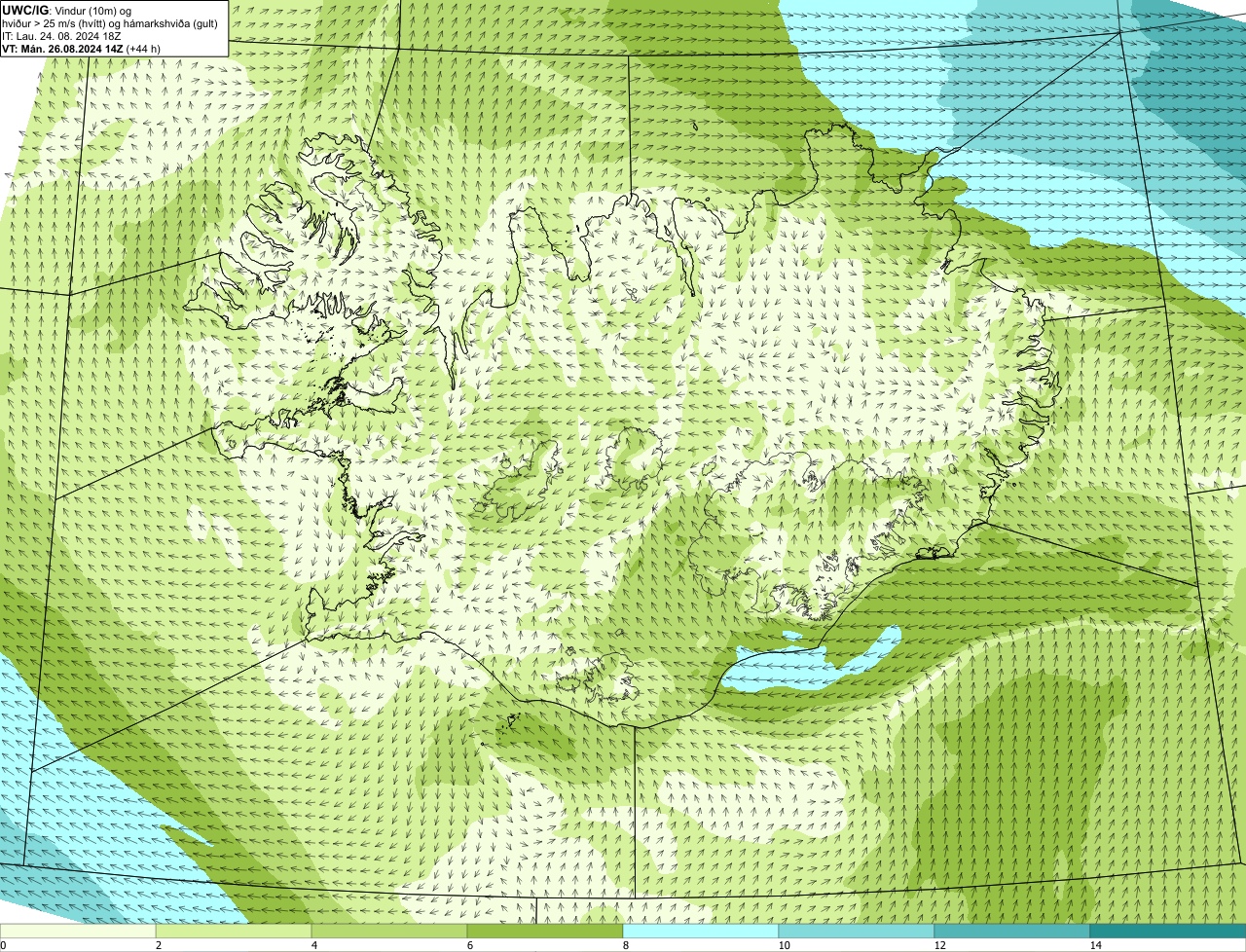The image size is (1246, 952).
Task: Click the olive green 6–8 m/s legend swatch
Action: click(x=545, y=932)
